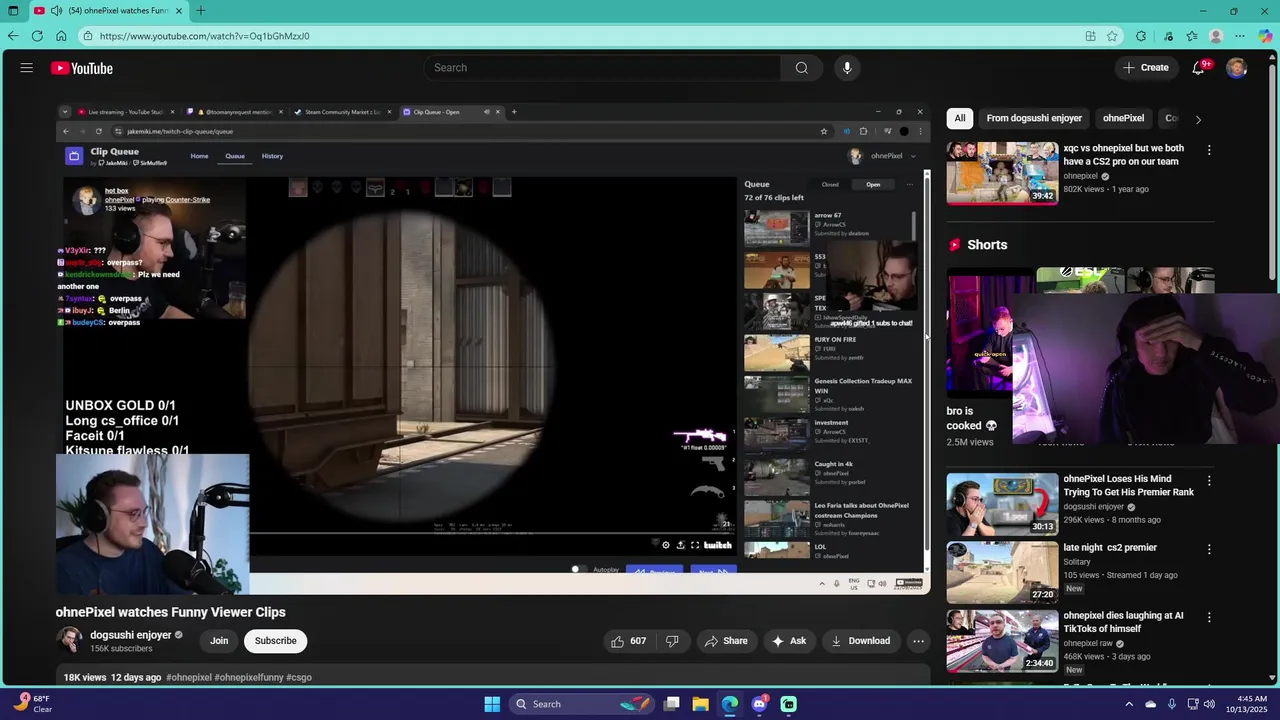Reload the current page

coord(37,36)
